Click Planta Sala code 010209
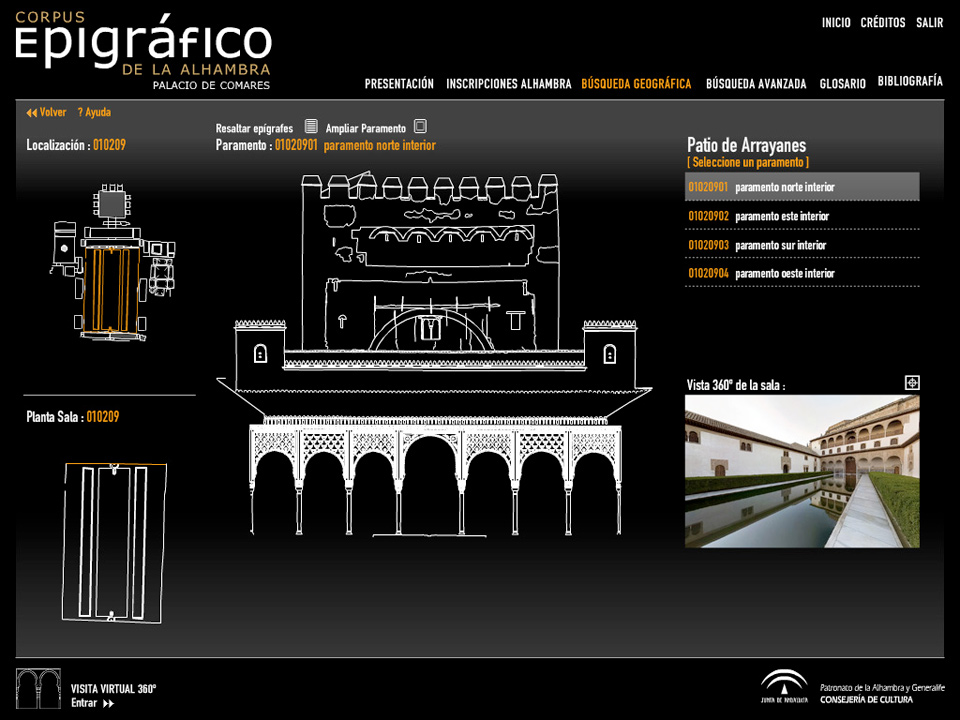The height and width of the screenshot is (720, 960). click(102, 417)
